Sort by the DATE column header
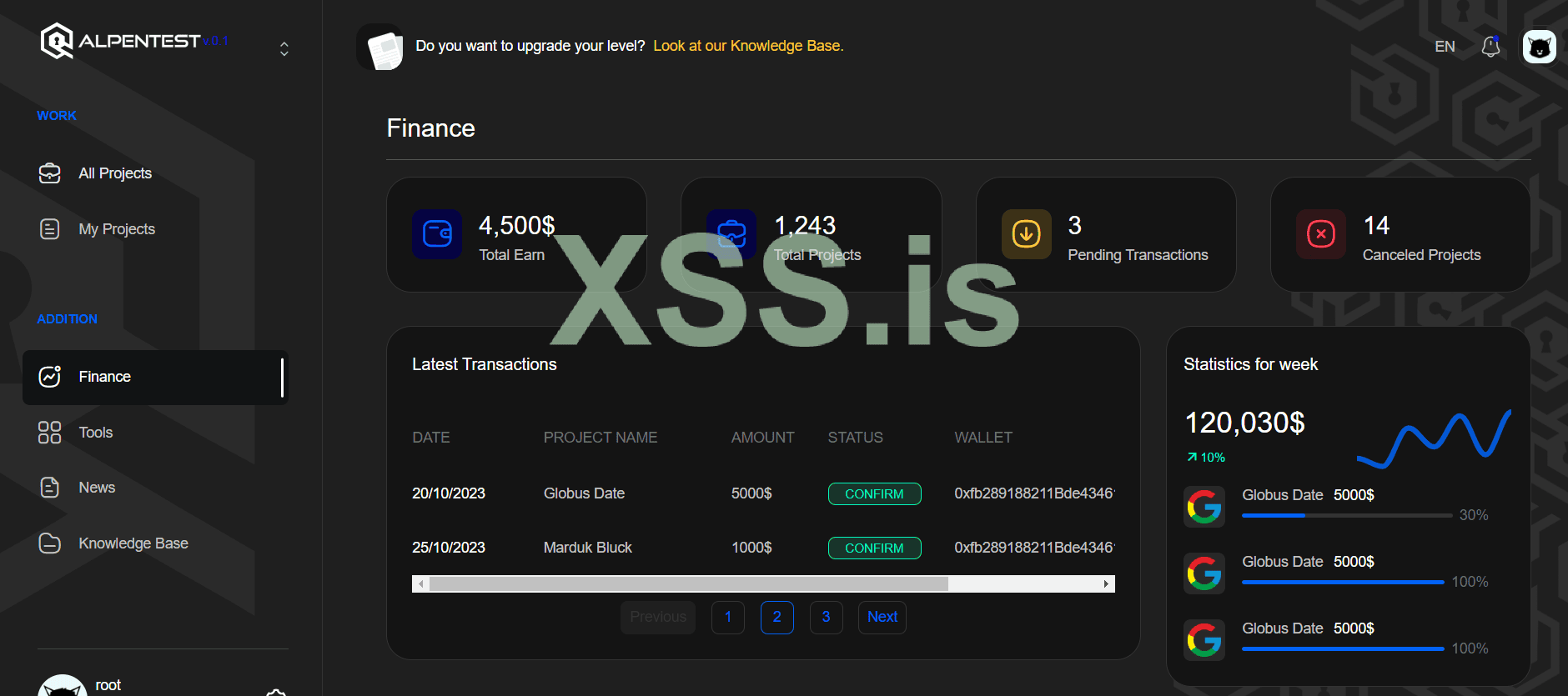This screenshot has height=696, width=1568. (431, 438)
